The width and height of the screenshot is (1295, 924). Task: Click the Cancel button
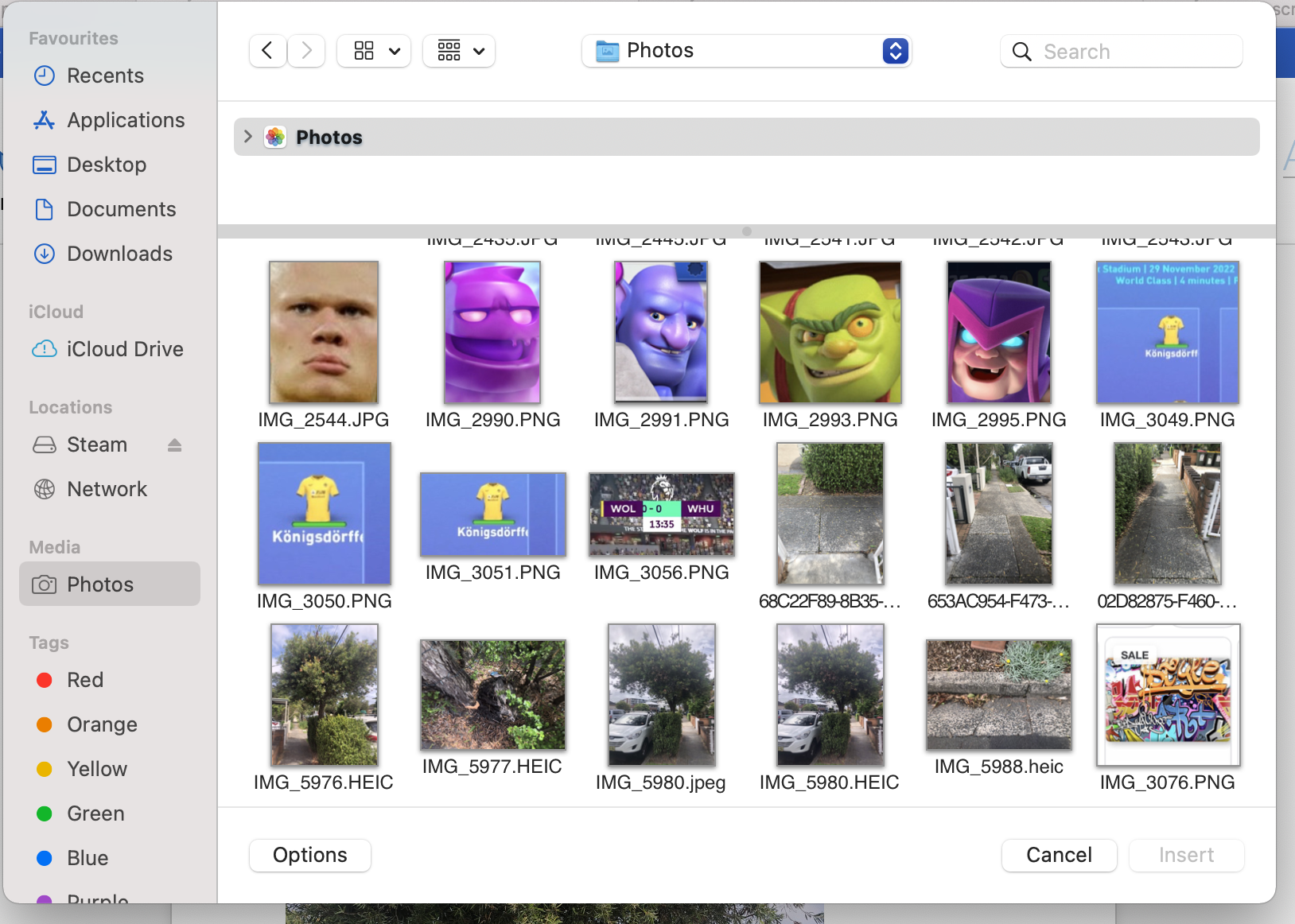coord(1060,855)
